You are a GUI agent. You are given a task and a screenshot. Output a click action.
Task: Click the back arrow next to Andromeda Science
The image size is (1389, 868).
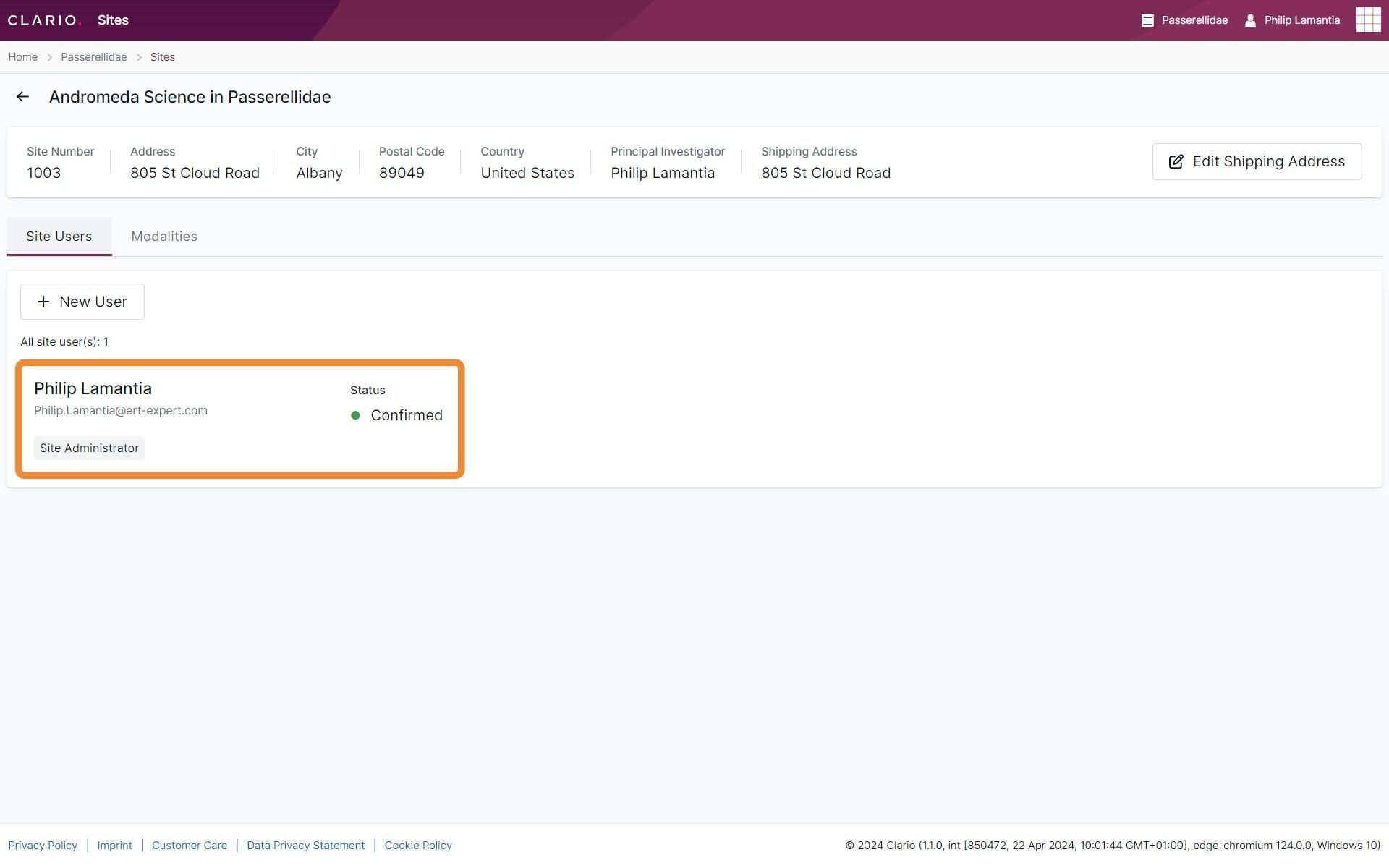22,96
